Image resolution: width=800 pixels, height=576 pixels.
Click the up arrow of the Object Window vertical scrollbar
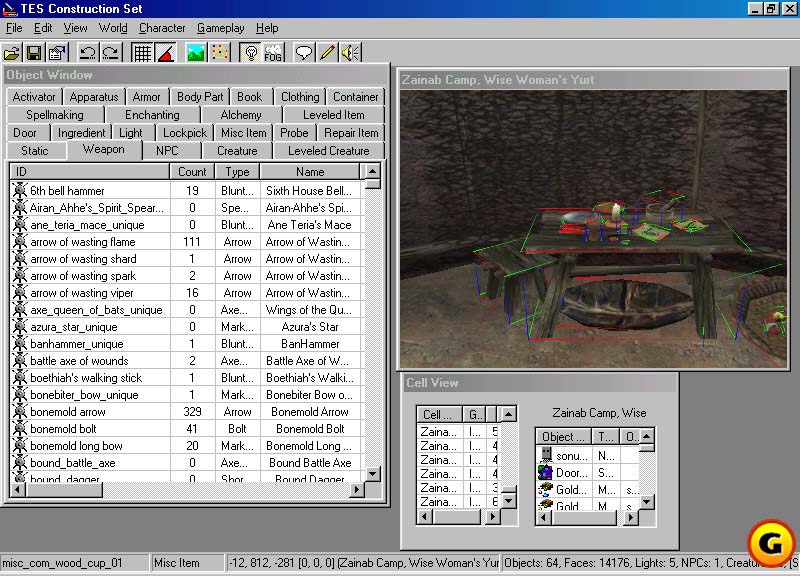pyautogui.click(x=372, y=171)
